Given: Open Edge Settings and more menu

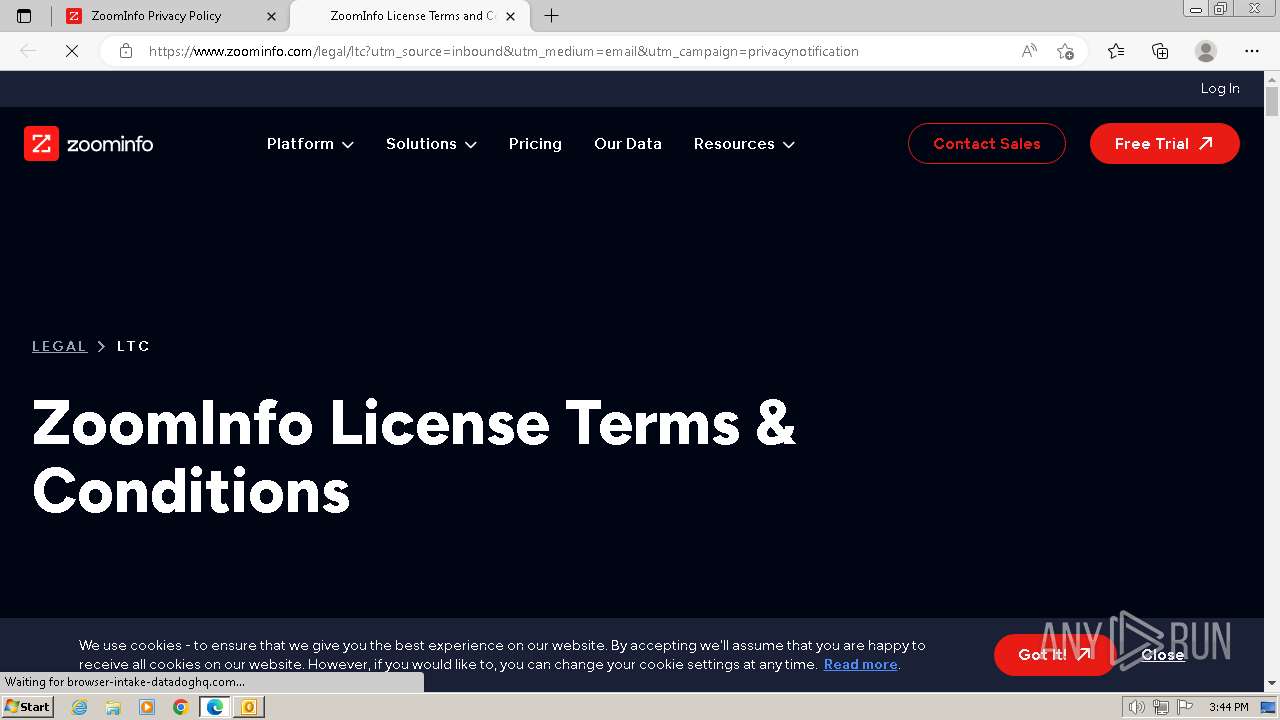Looking at the screenshot, I should pos(1252,51).
